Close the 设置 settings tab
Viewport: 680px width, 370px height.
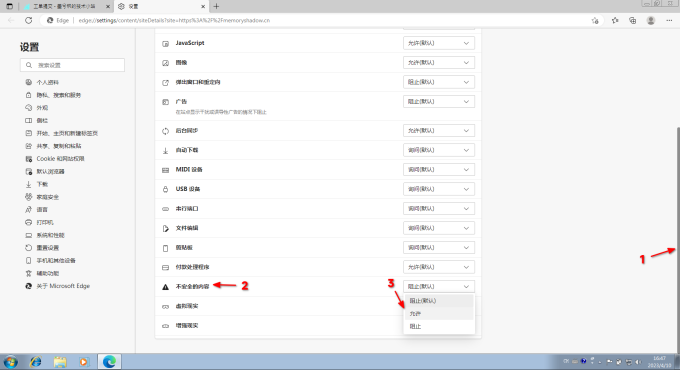point(203,7)
